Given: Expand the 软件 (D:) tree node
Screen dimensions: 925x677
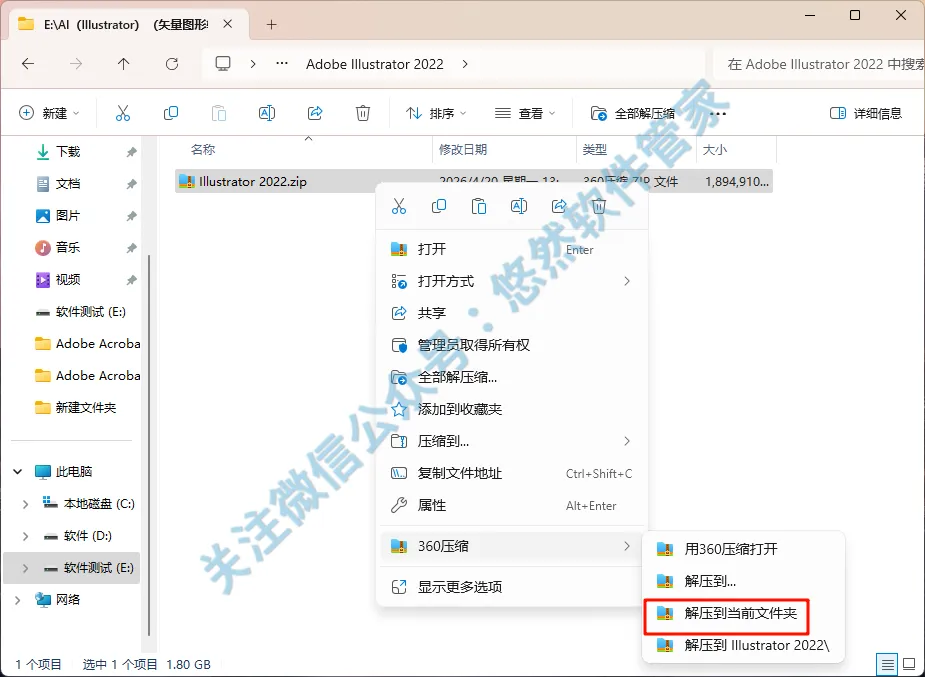Looking at the screenshot, I should pyautogui.click(x=25, y=536).
